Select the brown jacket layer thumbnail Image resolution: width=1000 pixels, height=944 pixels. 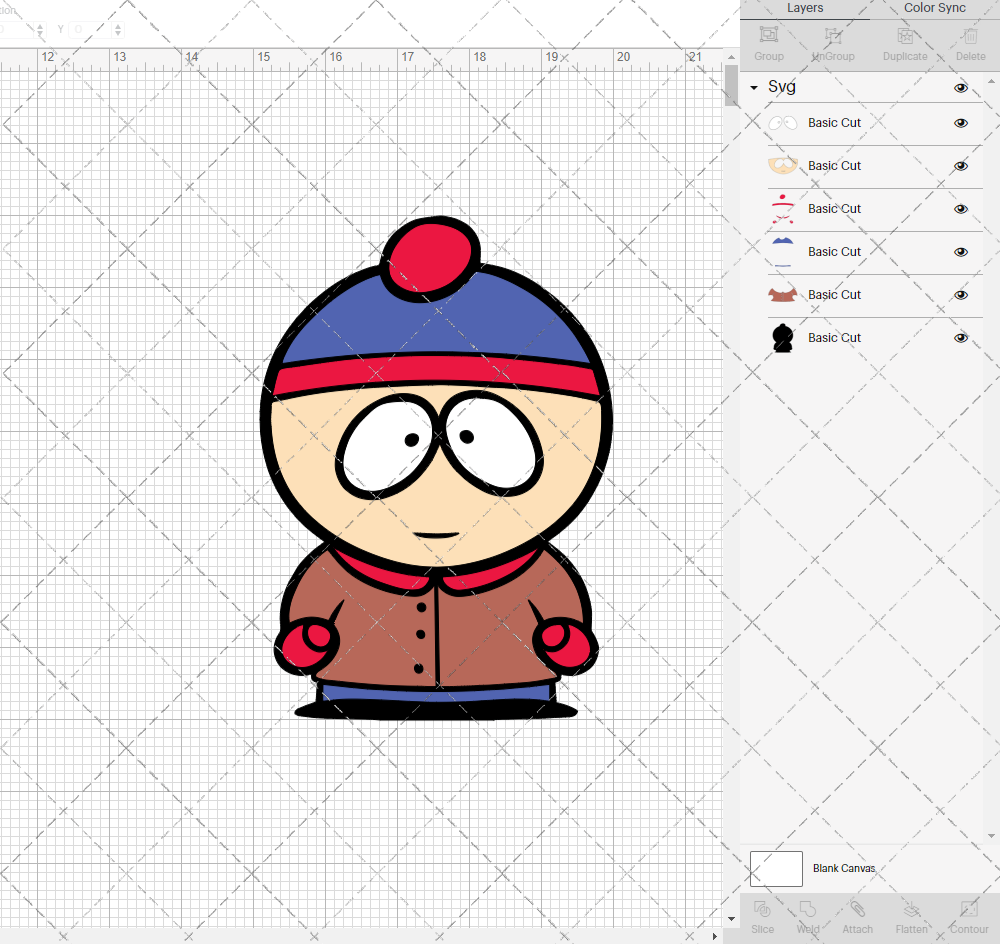(783, 295)
